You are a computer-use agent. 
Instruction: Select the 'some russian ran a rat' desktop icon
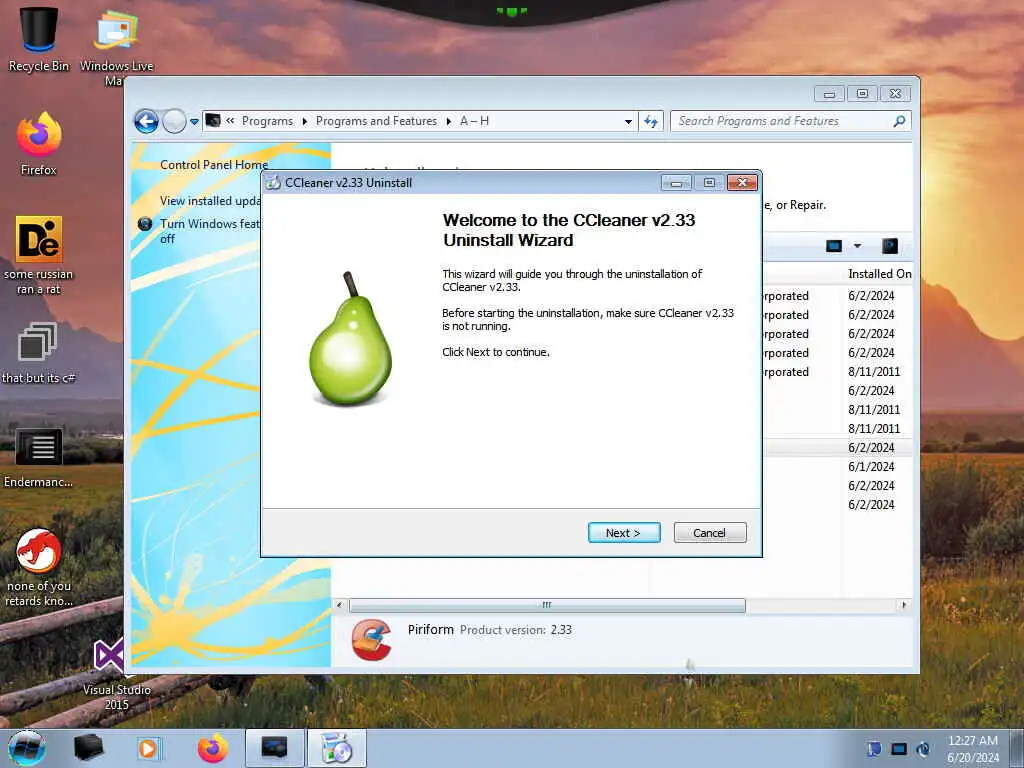pyautogui.click(x=39, y=255)
